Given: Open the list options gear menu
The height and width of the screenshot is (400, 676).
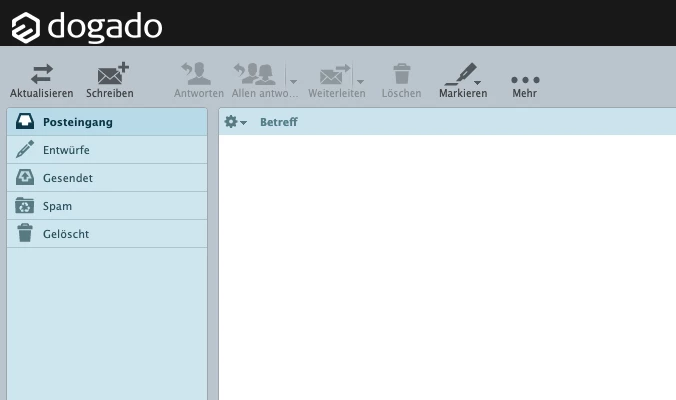Looking at the screenshot, I should [234, 122].
